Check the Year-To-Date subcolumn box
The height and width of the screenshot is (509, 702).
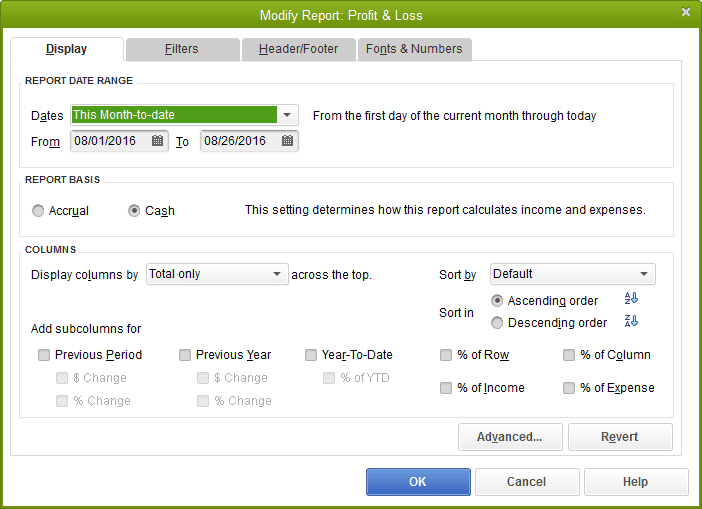(x=312, y=355)
